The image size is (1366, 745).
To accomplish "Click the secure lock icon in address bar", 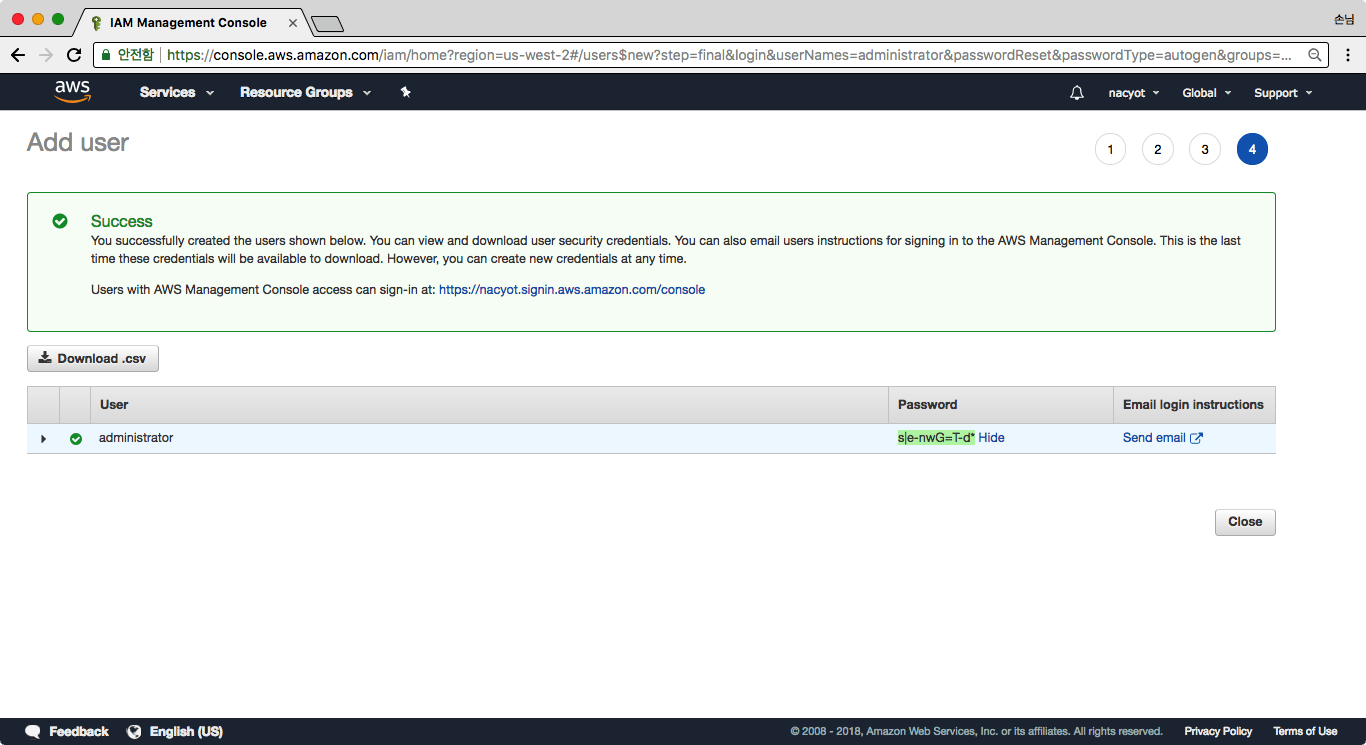I will [x=105, y=55].
